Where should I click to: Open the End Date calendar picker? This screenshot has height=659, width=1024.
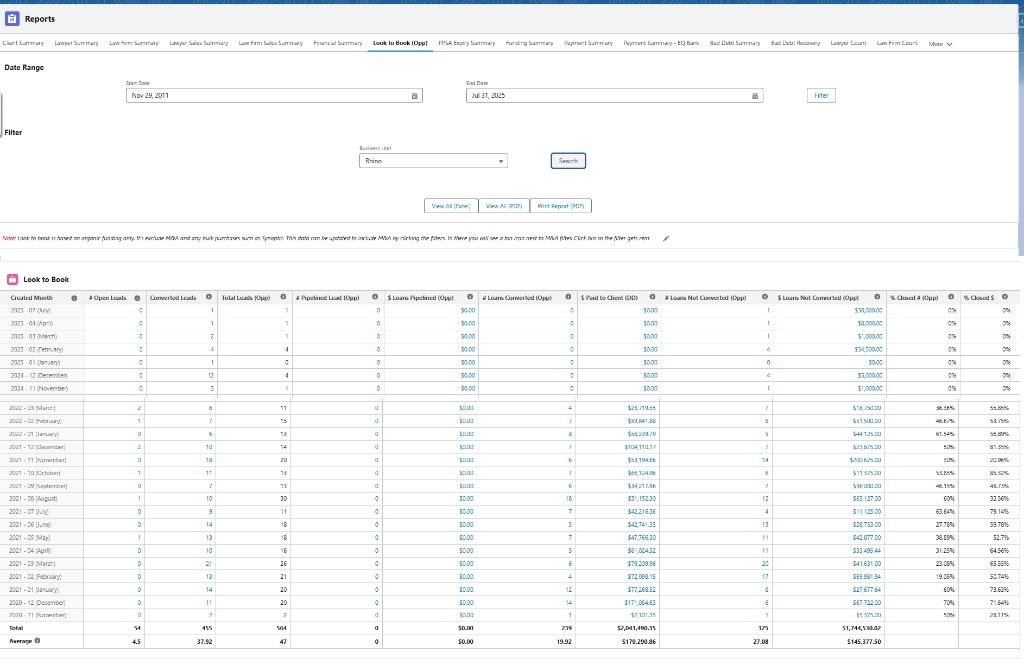754,95
